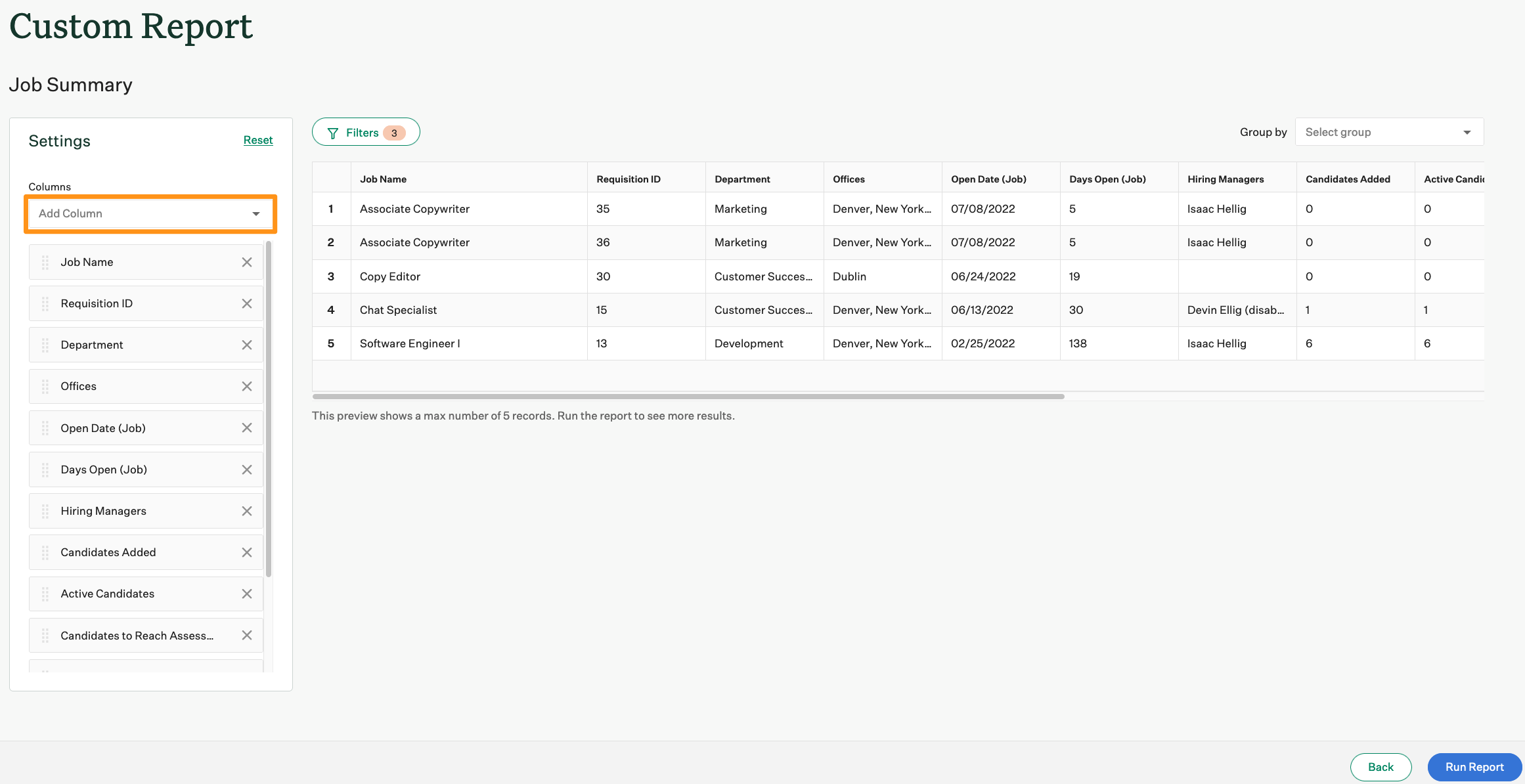Click the Reset link in Settings panel
This screenshot has height=784, width=1525.
point(257,140)
